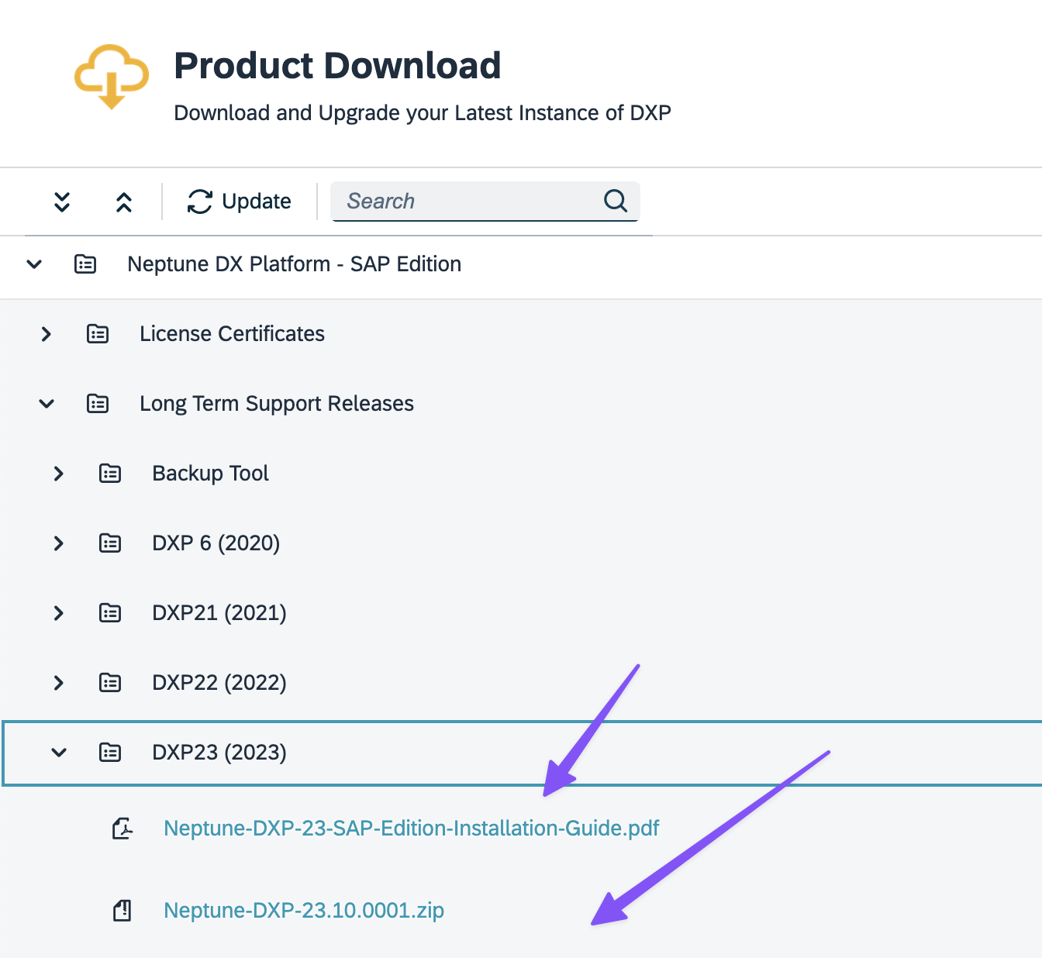
Task: Click the magnifier icon in the search bar
Action: (616, 201)
